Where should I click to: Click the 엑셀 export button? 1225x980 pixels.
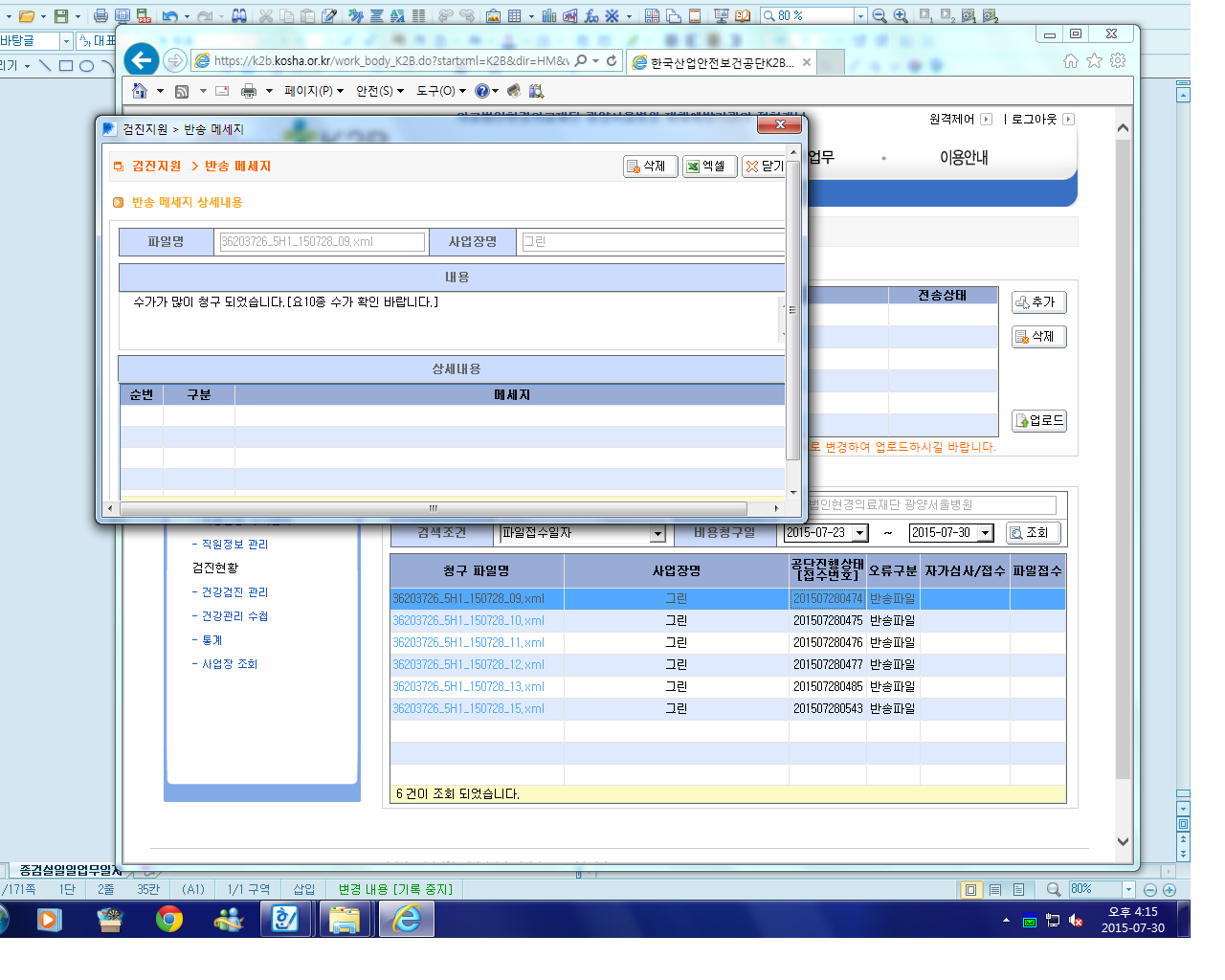pyautogui.click(x=709, y=167)
